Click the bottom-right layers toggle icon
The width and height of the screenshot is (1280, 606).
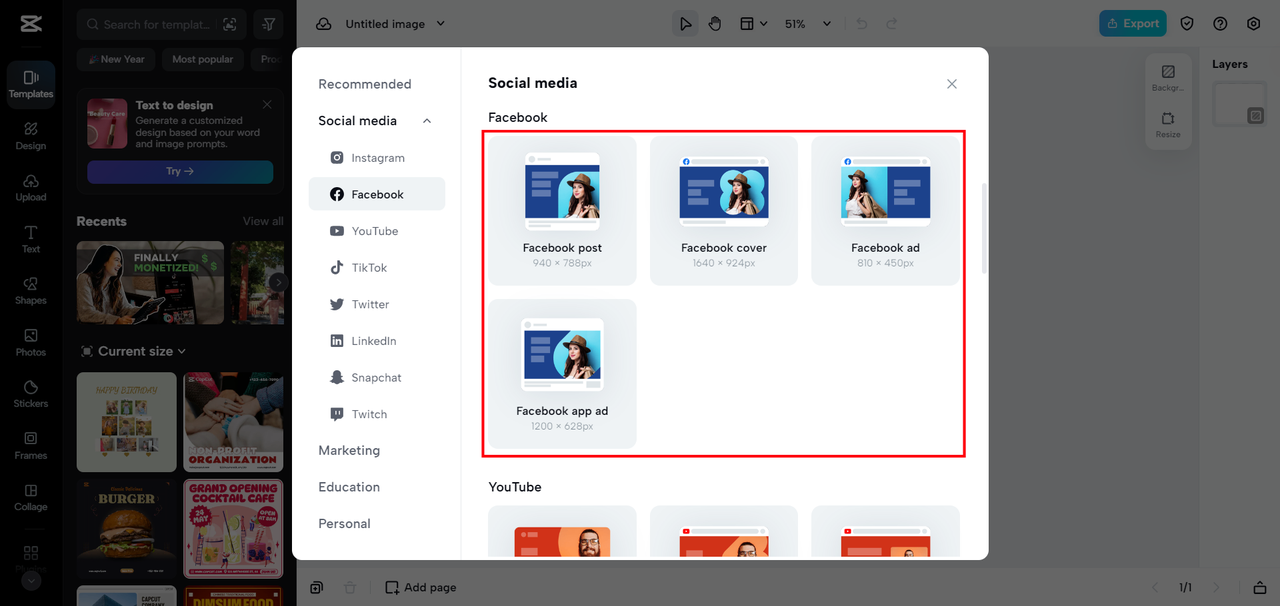click(1259, 587)
